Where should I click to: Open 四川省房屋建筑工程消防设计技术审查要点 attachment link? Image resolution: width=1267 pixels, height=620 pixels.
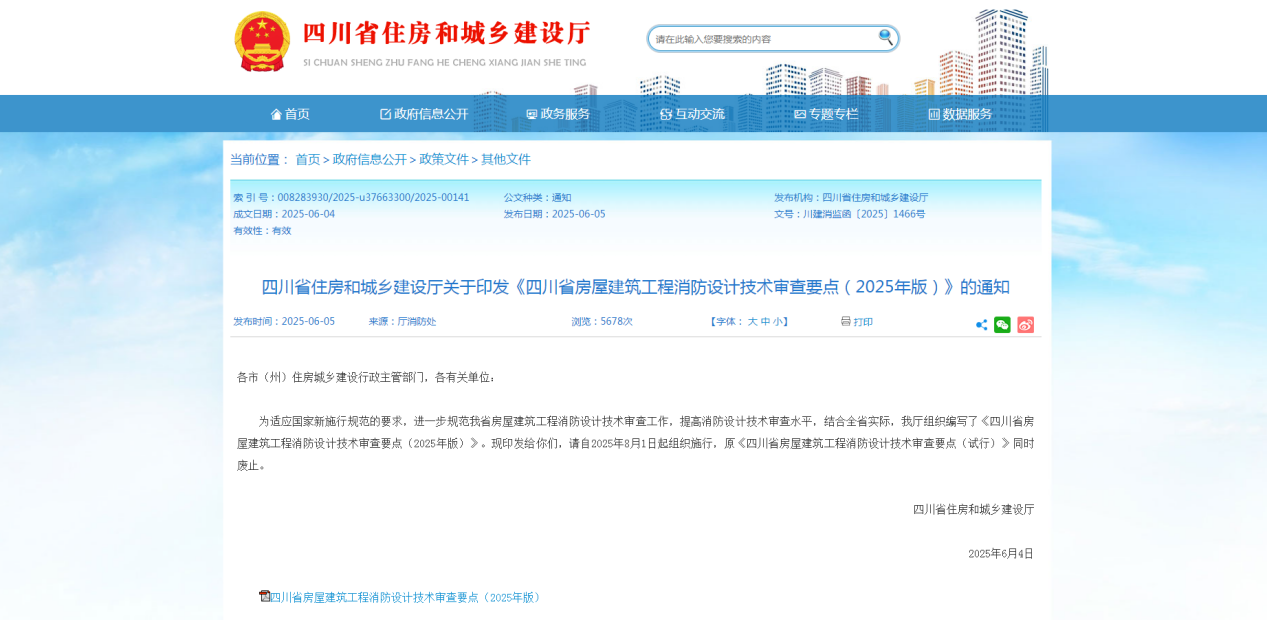pos(406,597)
